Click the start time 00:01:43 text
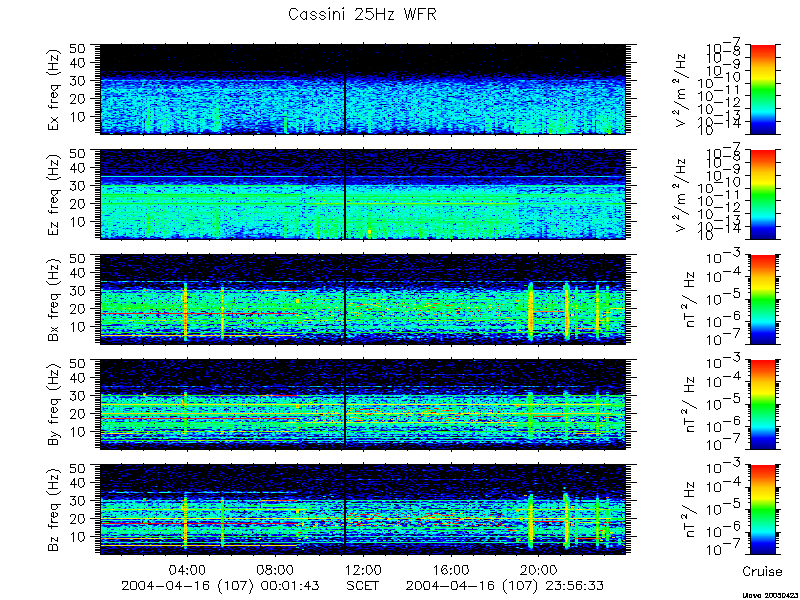Viewport: 800px width, 600px height. [288, 585]
